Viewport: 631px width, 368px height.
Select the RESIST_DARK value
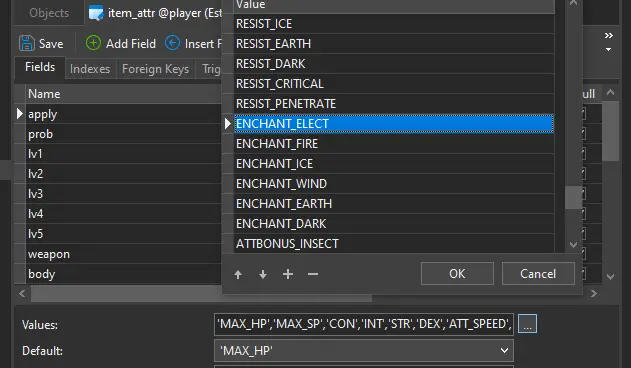pyautogui.click(x=394, y=64)
